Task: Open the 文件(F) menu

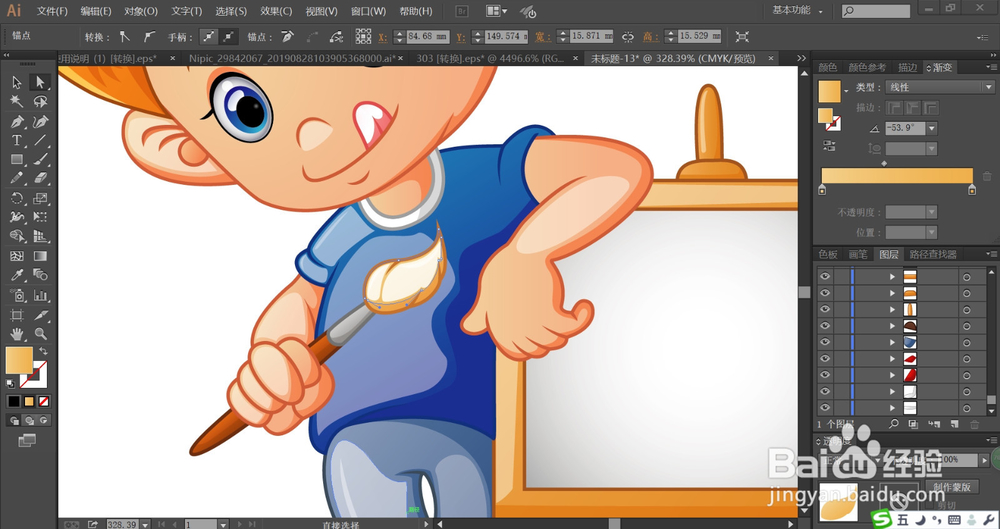Action: tap(52, 11)
